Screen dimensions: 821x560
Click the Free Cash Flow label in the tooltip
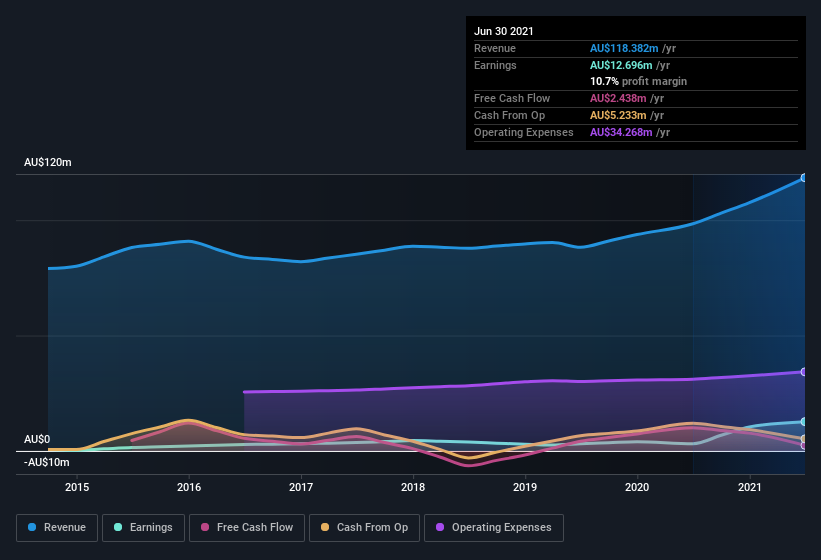[x=512, y=98]
